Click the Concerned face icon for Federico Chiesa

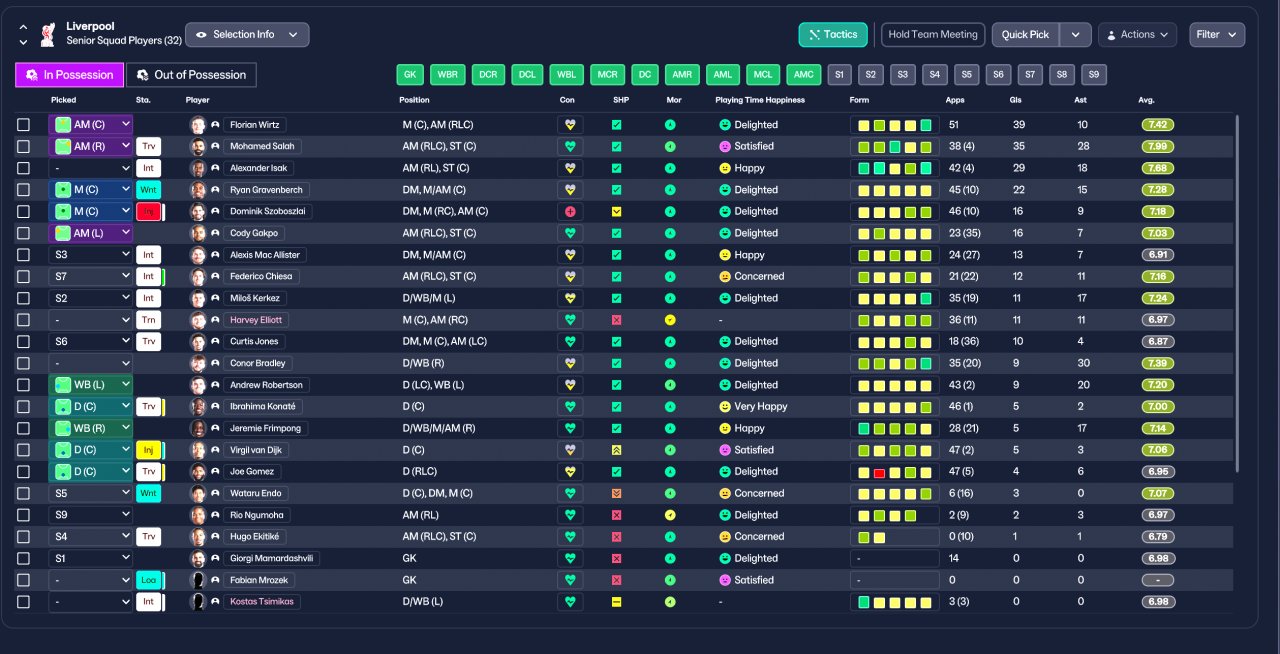pyautogui.click(x=724, y=277)
